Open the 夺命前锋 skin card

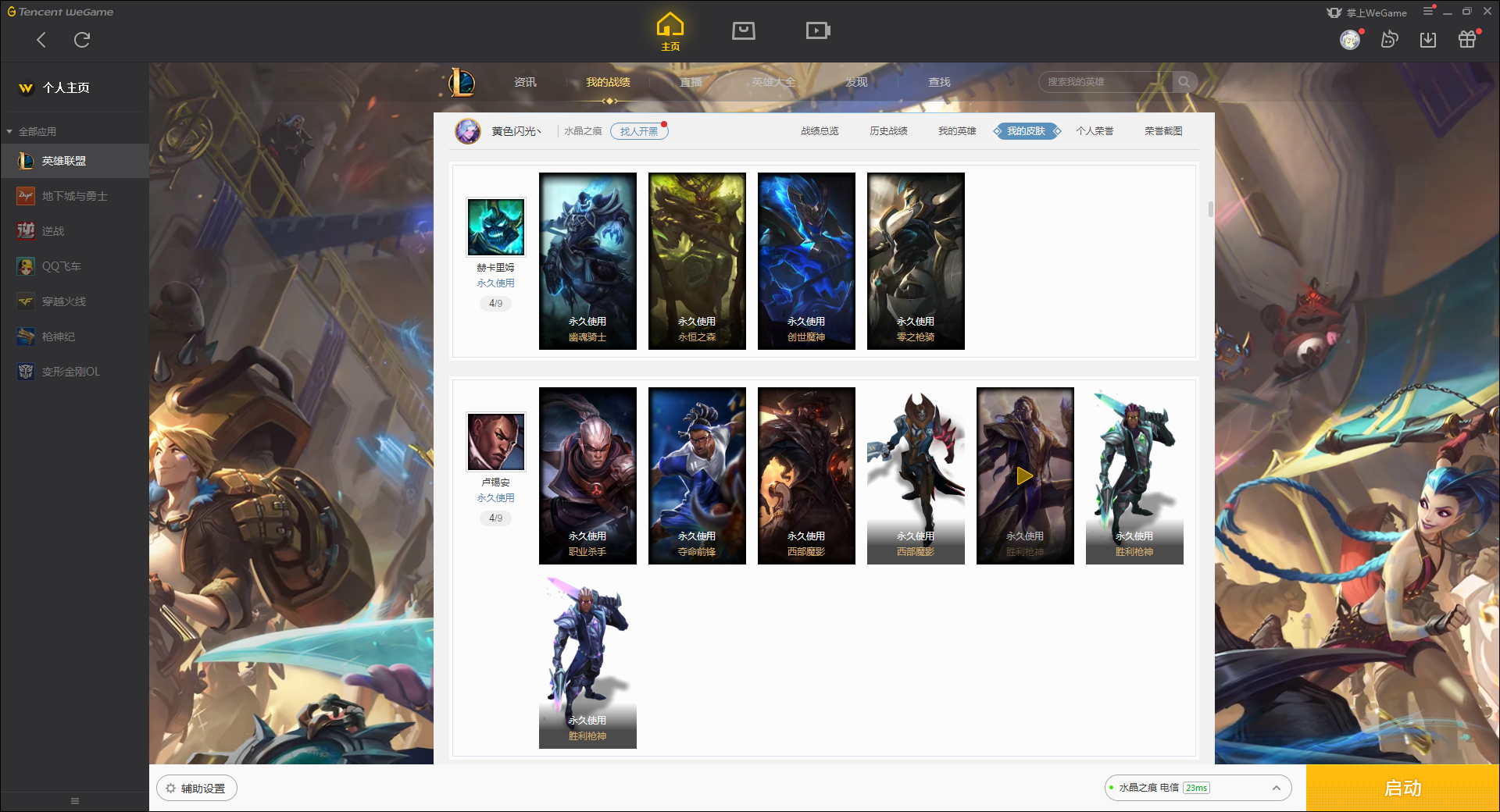(x=697, y=475)
